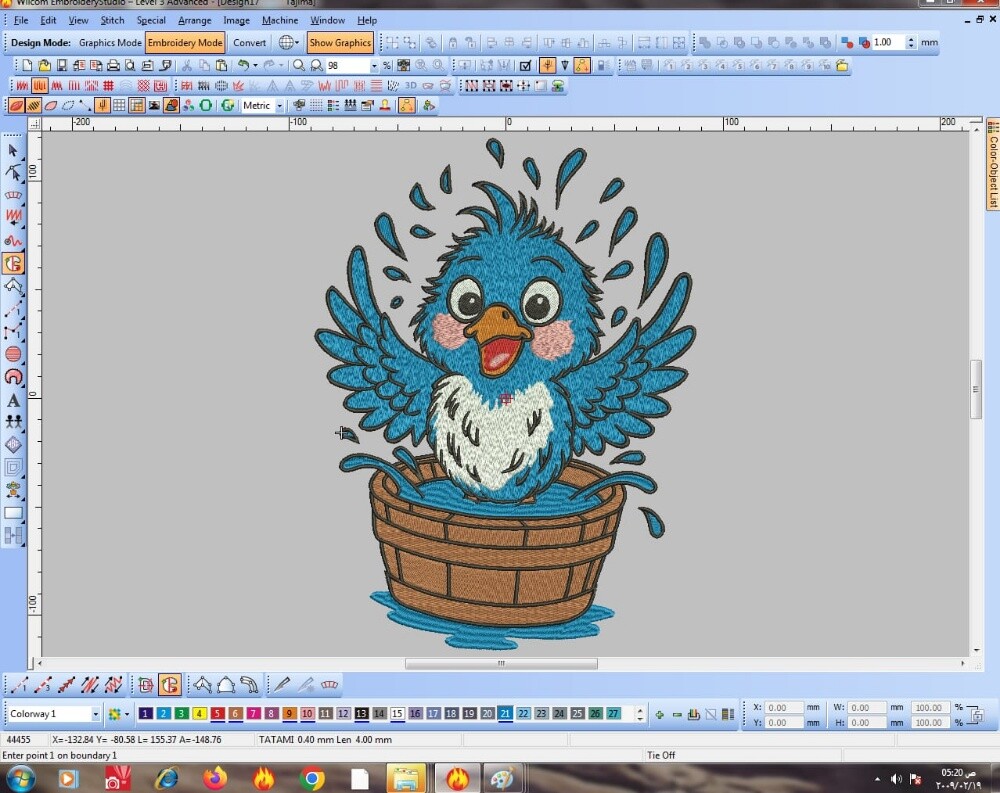Toggle the highlighted grid display icon
Image resolution: width=1000 pixels, height=793 pixels.
136,105
